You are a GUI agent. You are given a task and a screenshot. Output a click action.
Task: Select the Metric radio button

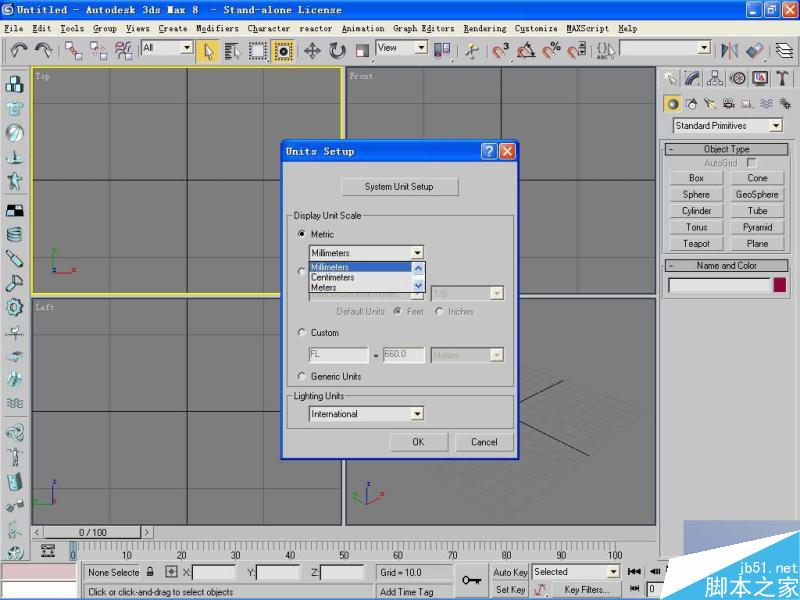(302, 233)
